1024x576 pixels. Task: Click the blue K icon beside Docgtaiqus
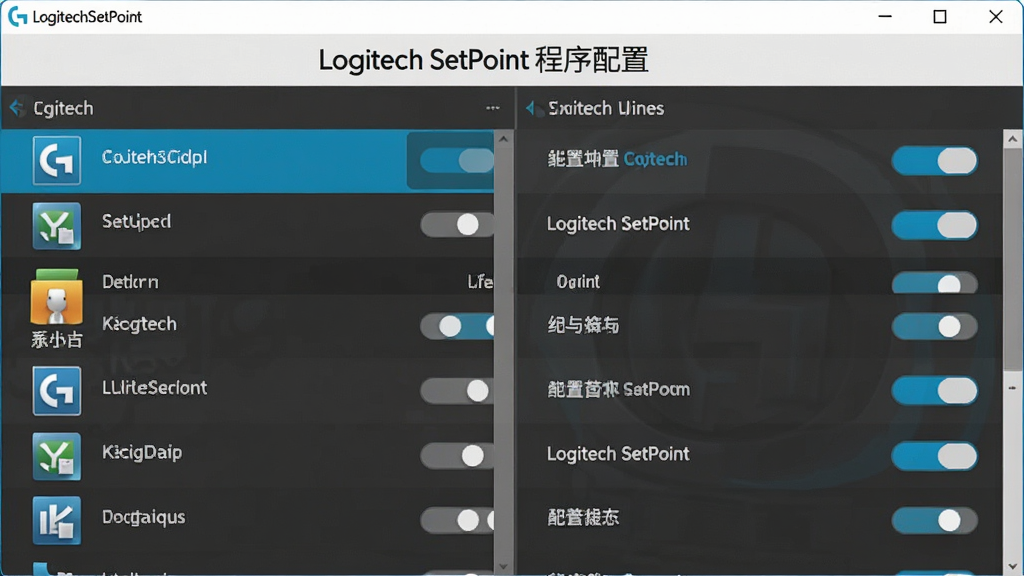[x=57, y=520]
